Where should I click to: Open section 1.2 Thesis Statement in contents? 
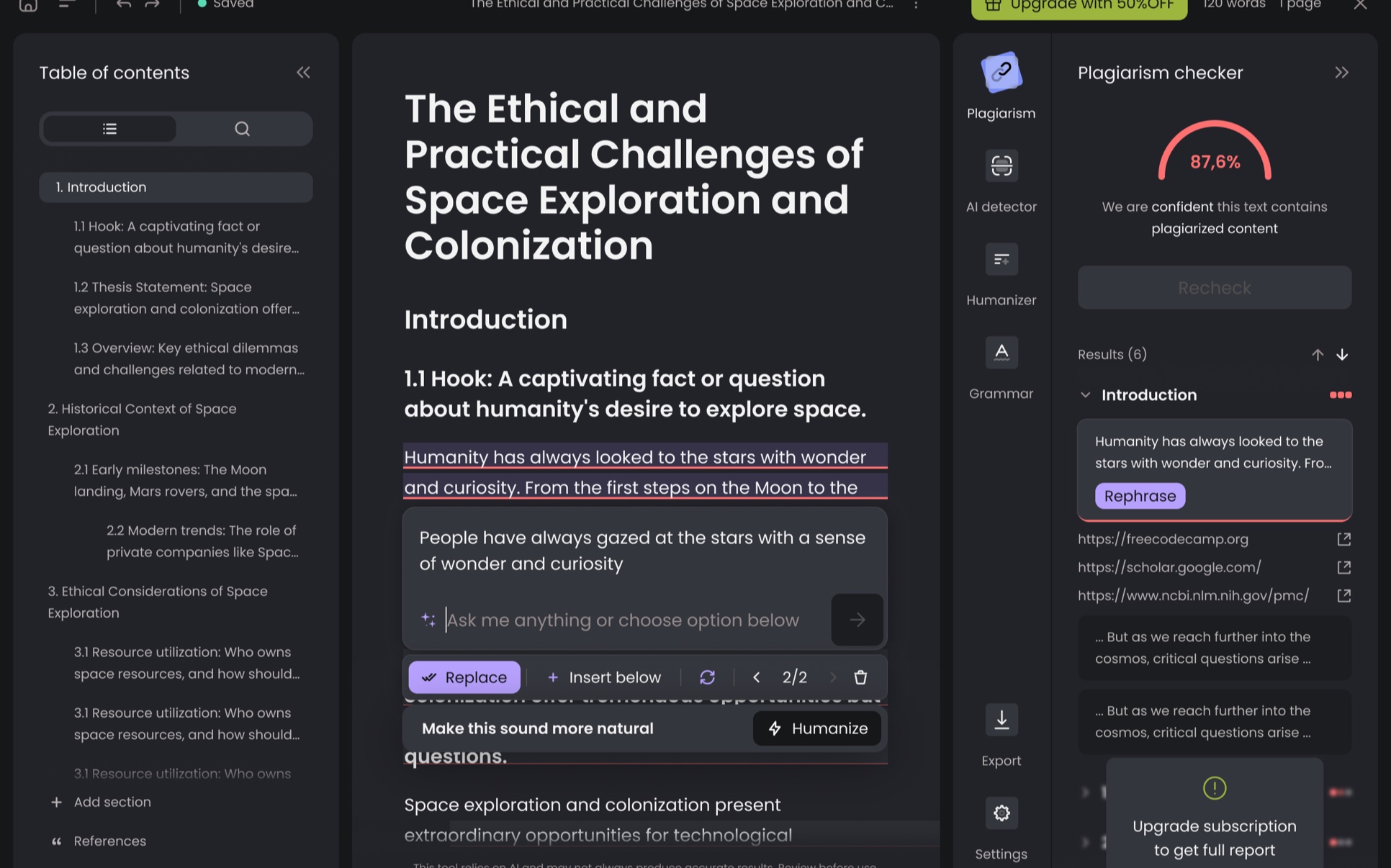coord(186,298)
